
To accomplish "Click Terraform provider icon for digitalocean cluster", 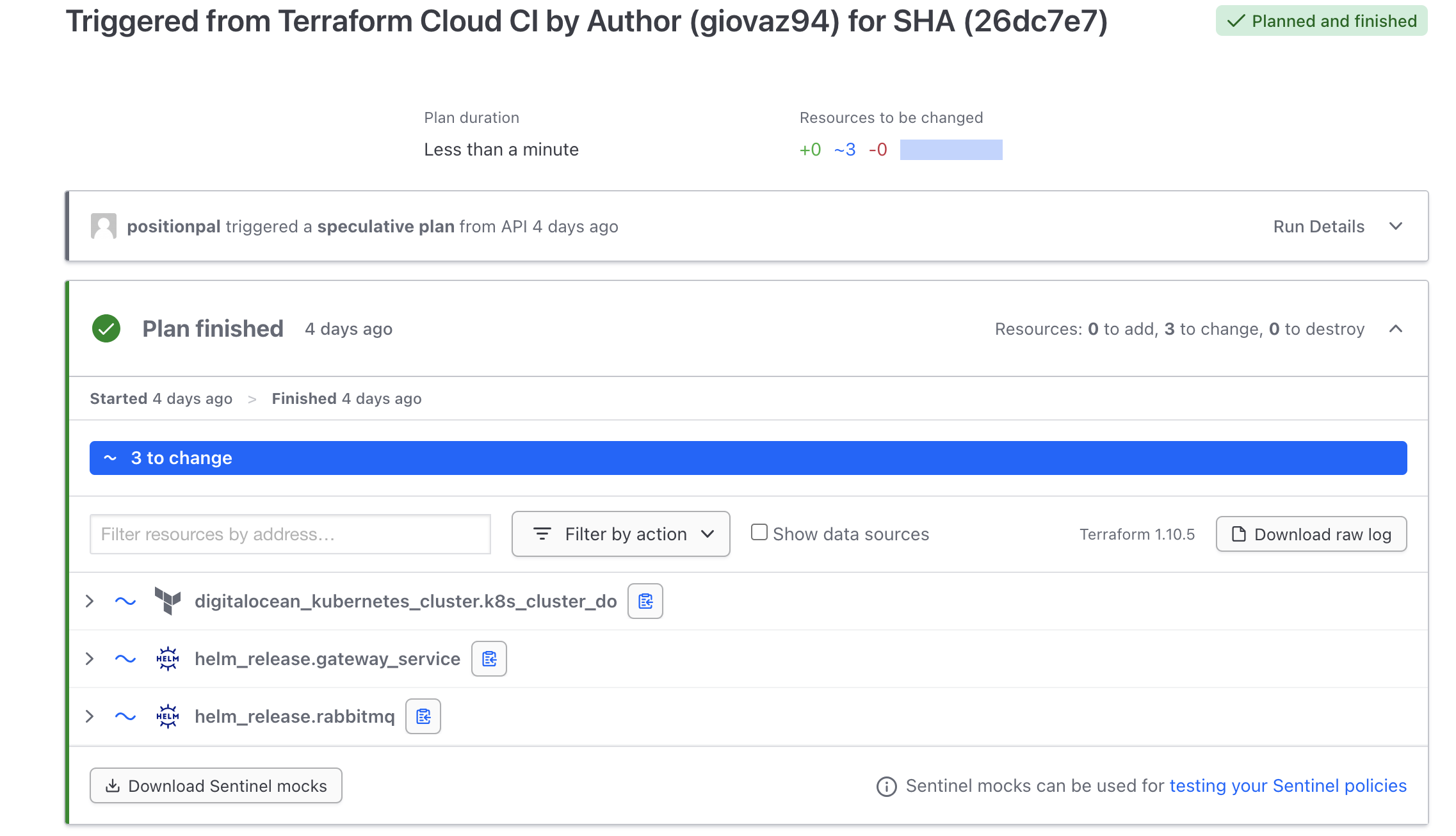I will (x=168, y=601).
